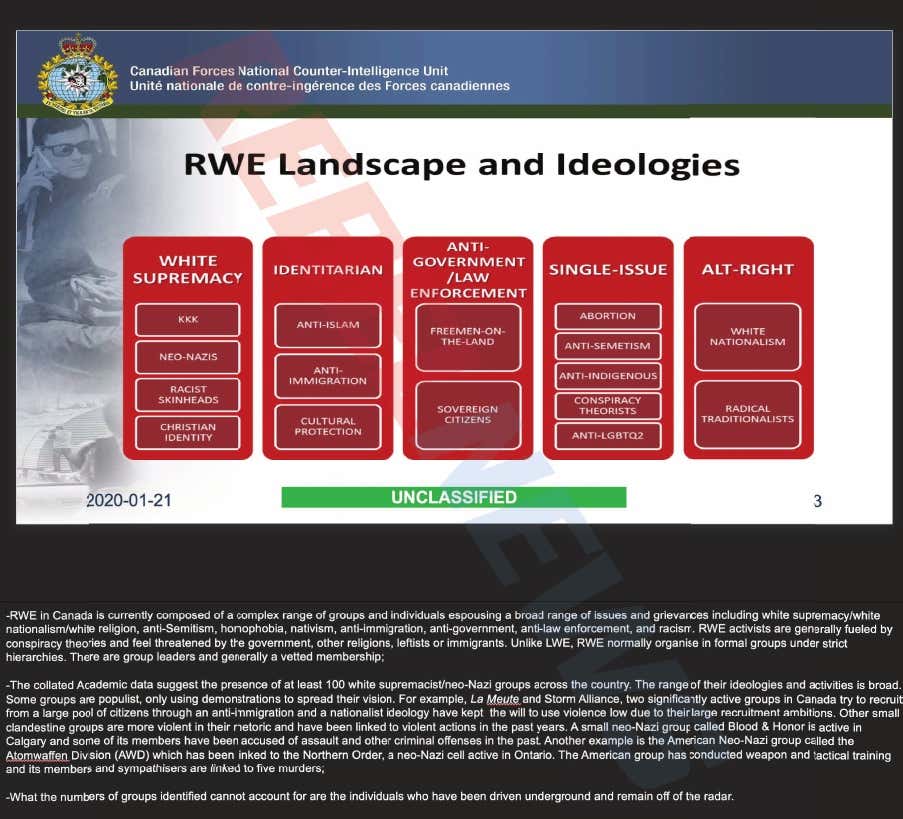The width and height of the screenshot is (903, 819).
Task: Select the 'CONSPIRACY THEORISTS' box
Action: click(x=608, y=406)
